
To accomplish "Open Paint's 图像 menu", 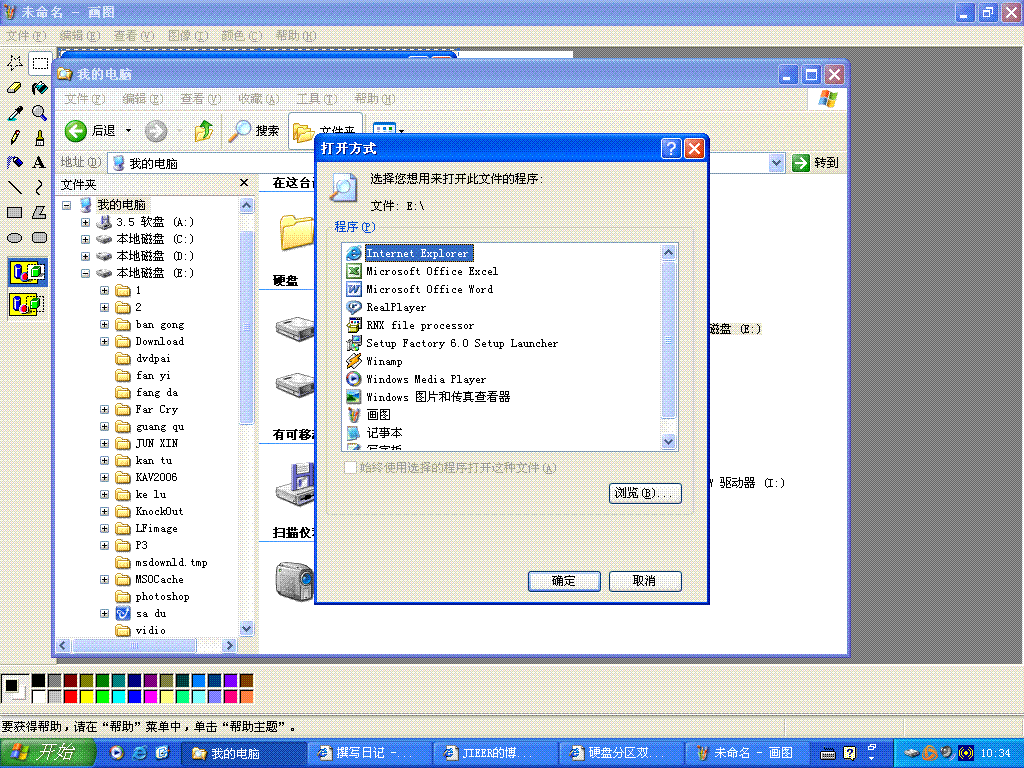I will point(188,36).
